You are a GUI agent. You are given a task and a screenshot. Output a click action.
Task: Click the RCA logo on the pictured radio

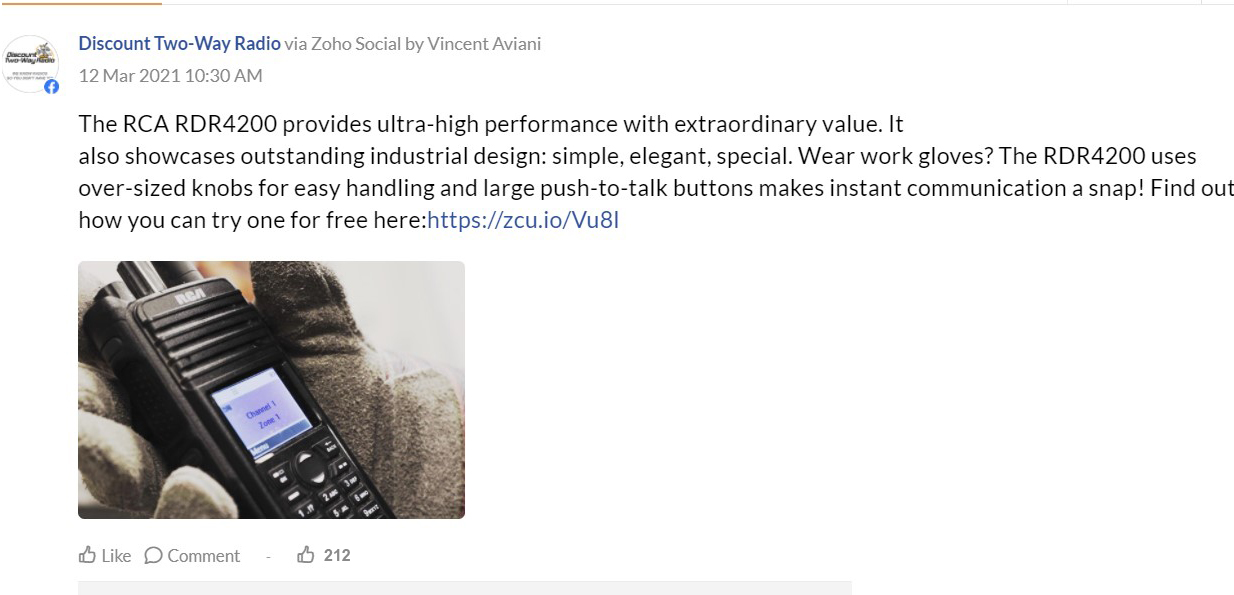click(x=190, y=296)
